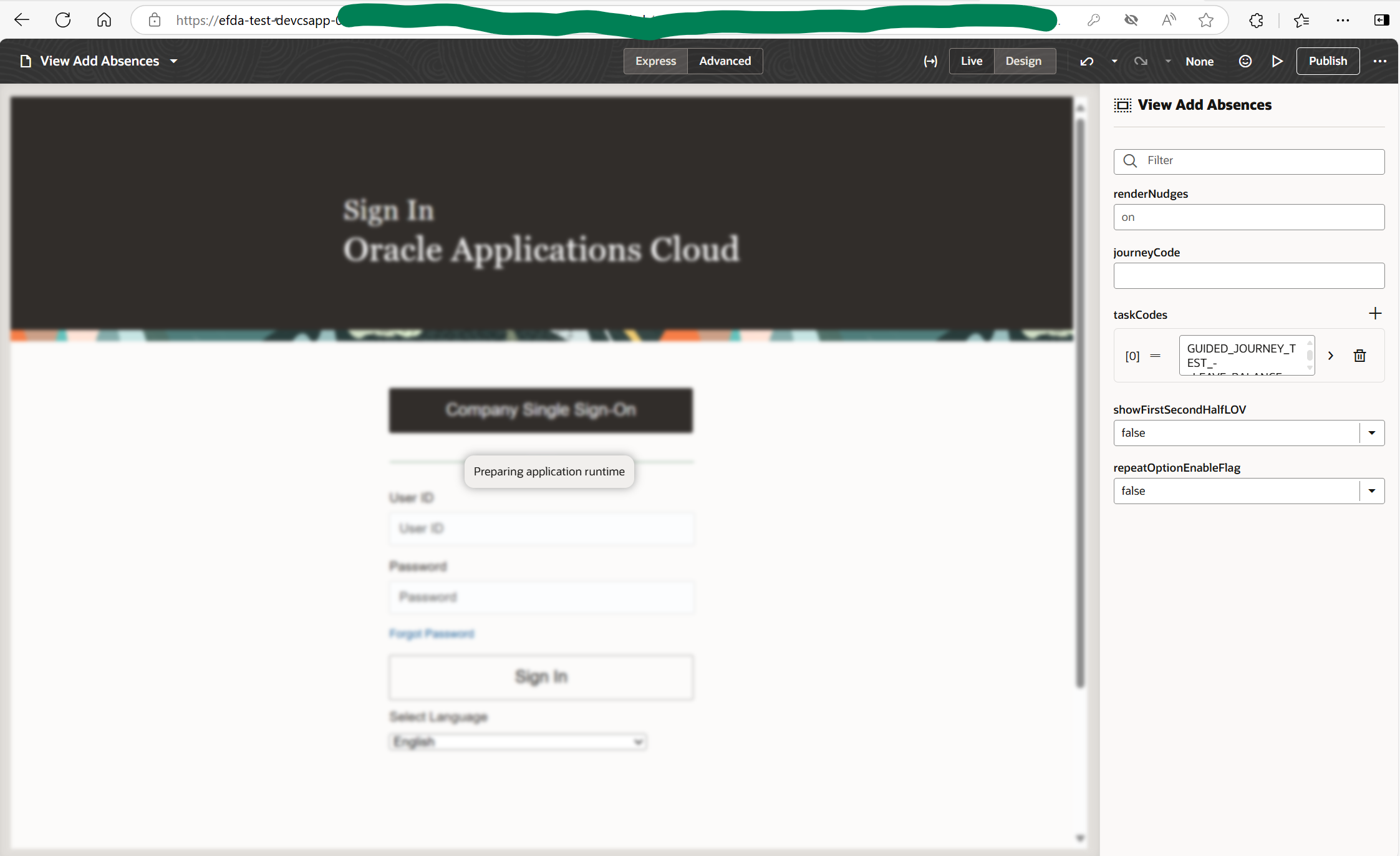1400x856 pixels.
Task: Run a preview with the play icon
Action: point(1277,61)
